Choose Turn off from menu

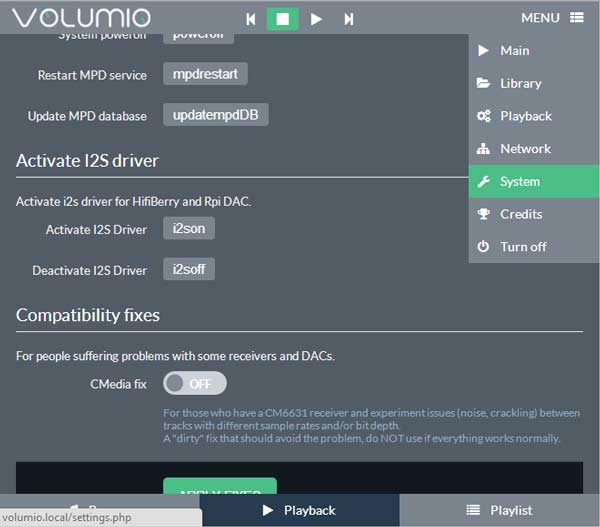point(533,246)
